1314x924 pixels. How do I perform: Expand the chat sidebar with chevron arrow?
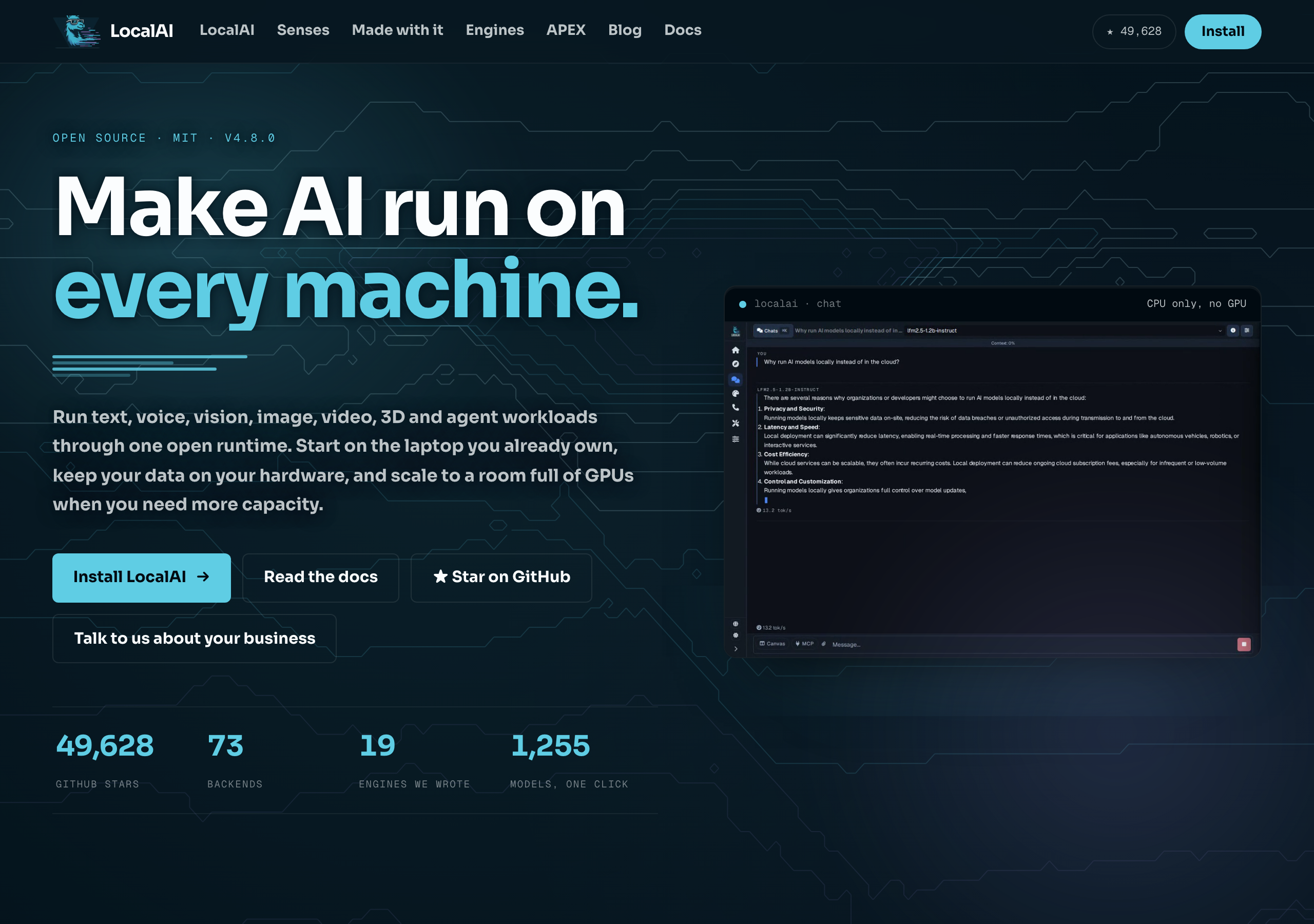click(736, 649)
